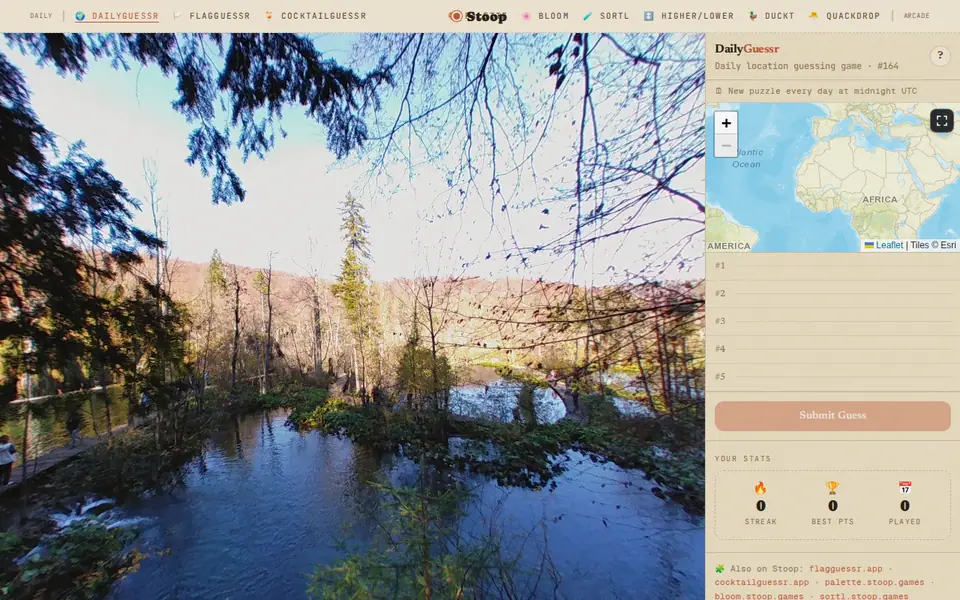The width and height of the screenshot is (960, 600).
Task: Open bloom.stoop.games link
Action: 759,596
